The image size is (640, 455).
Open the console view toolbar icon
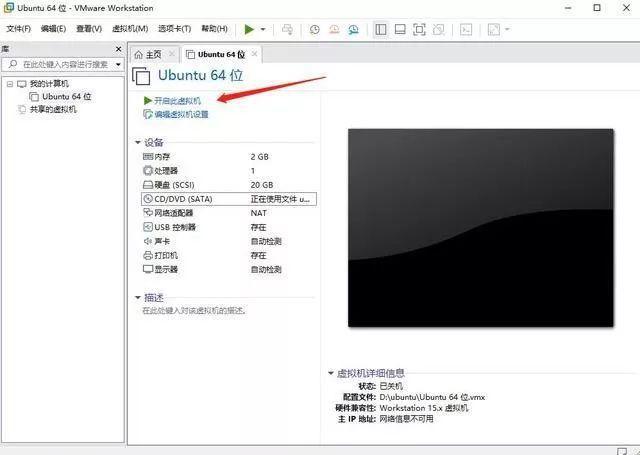tap(466, 29)
